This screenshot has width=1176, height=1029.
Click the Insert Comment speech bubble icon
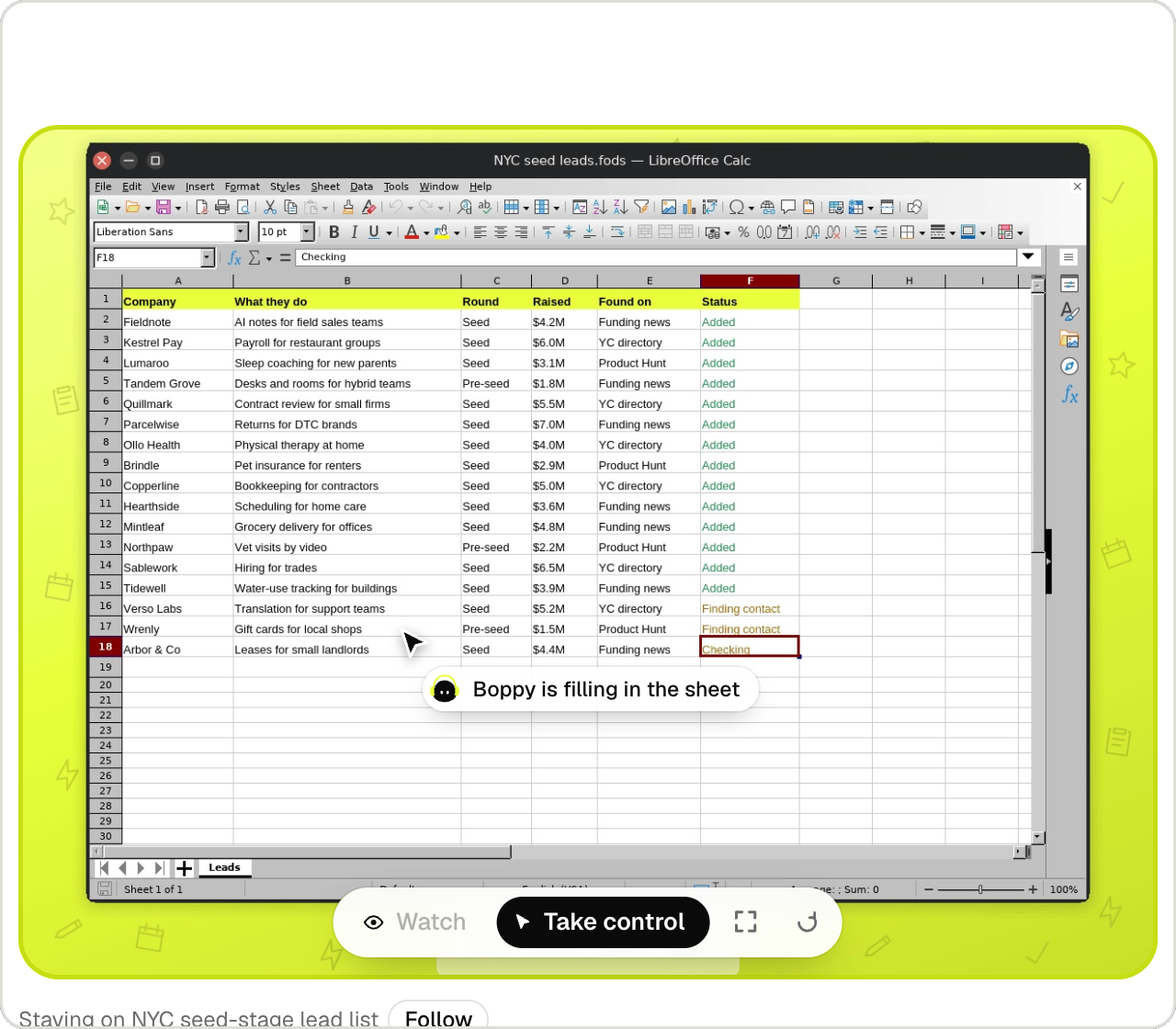[788, 208]
